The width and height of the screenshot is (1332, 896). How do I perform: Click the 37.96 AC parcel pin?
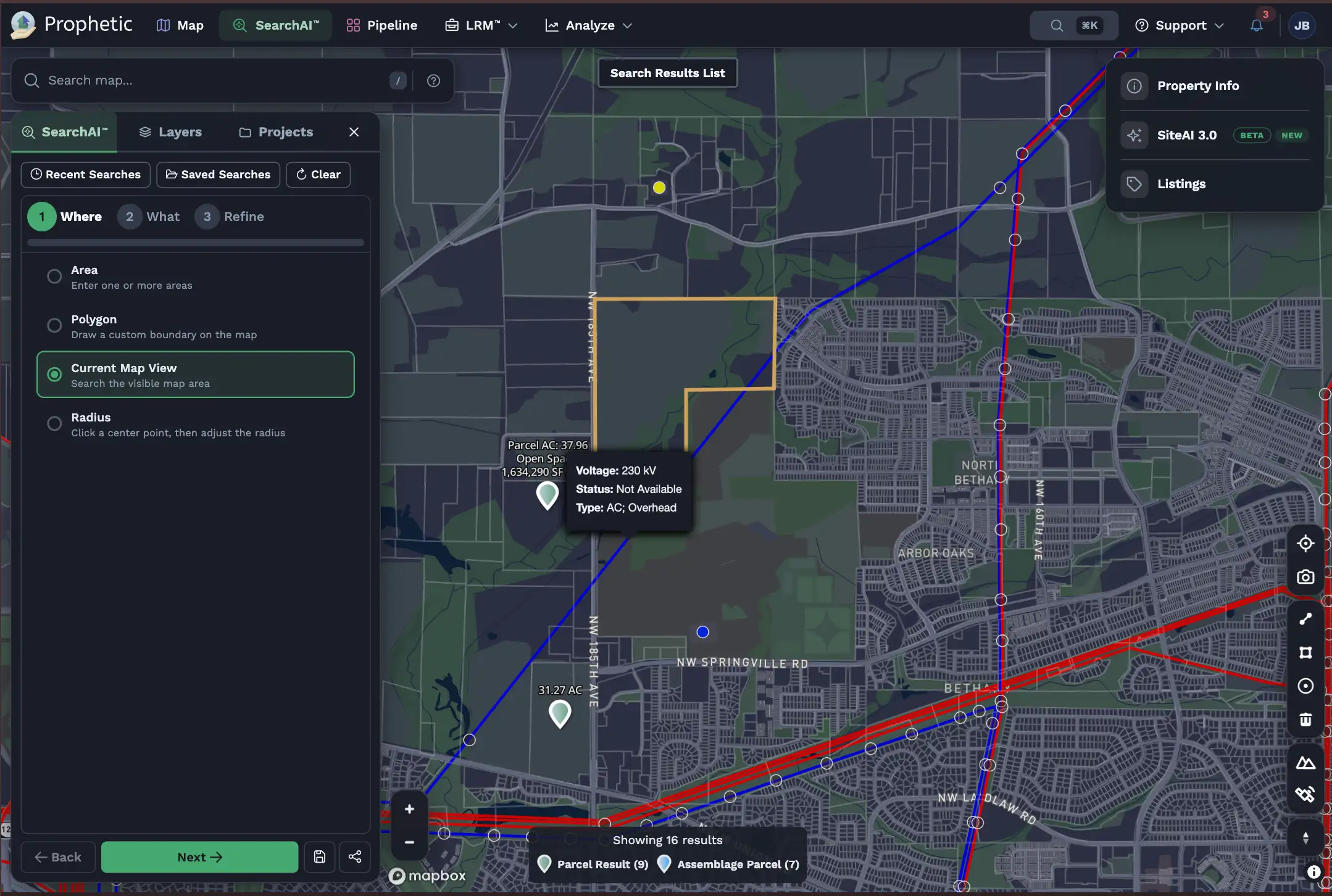tap(547, 494)
